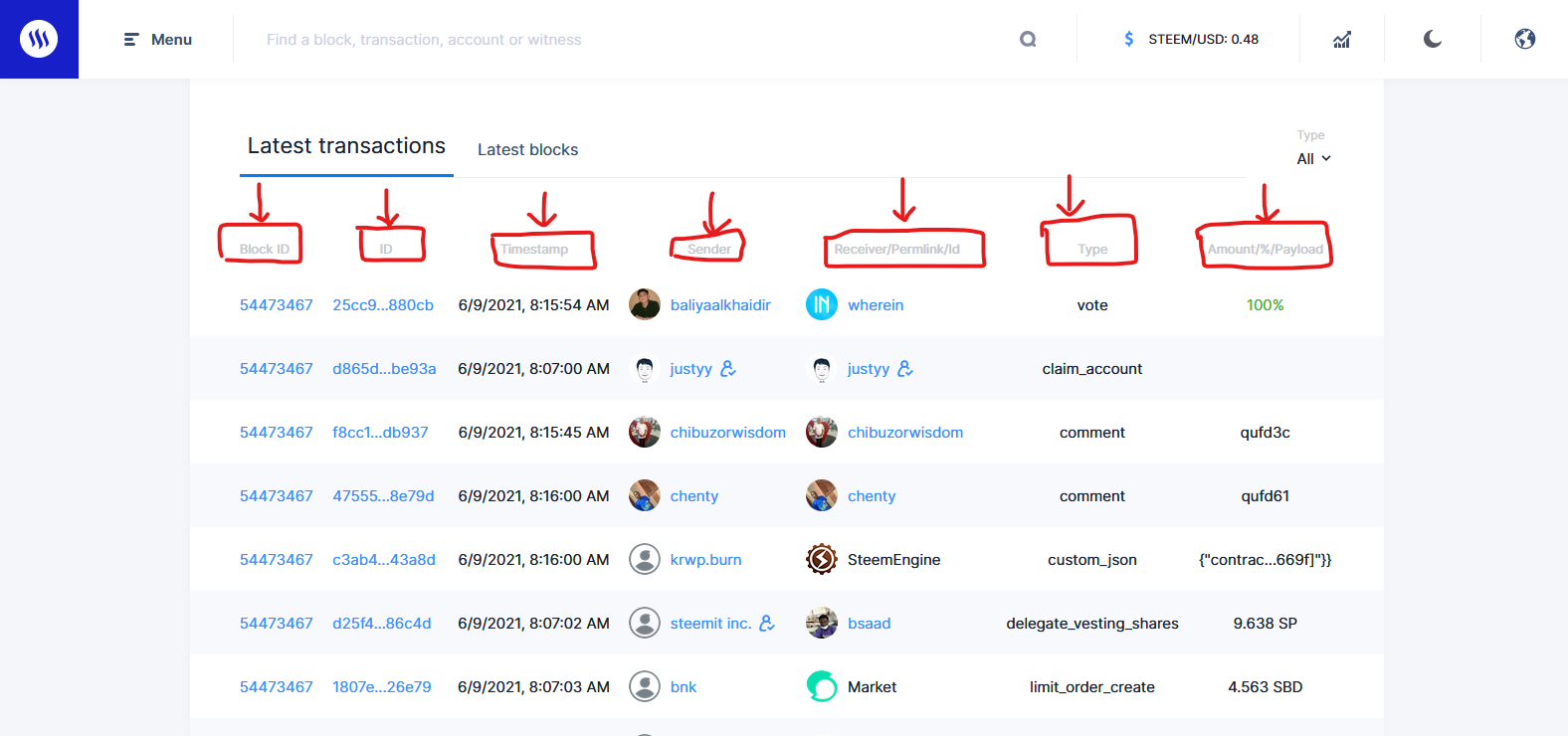Click the claim_account type cell
Screen dimensions: 1568x736
coord(1092,369)
